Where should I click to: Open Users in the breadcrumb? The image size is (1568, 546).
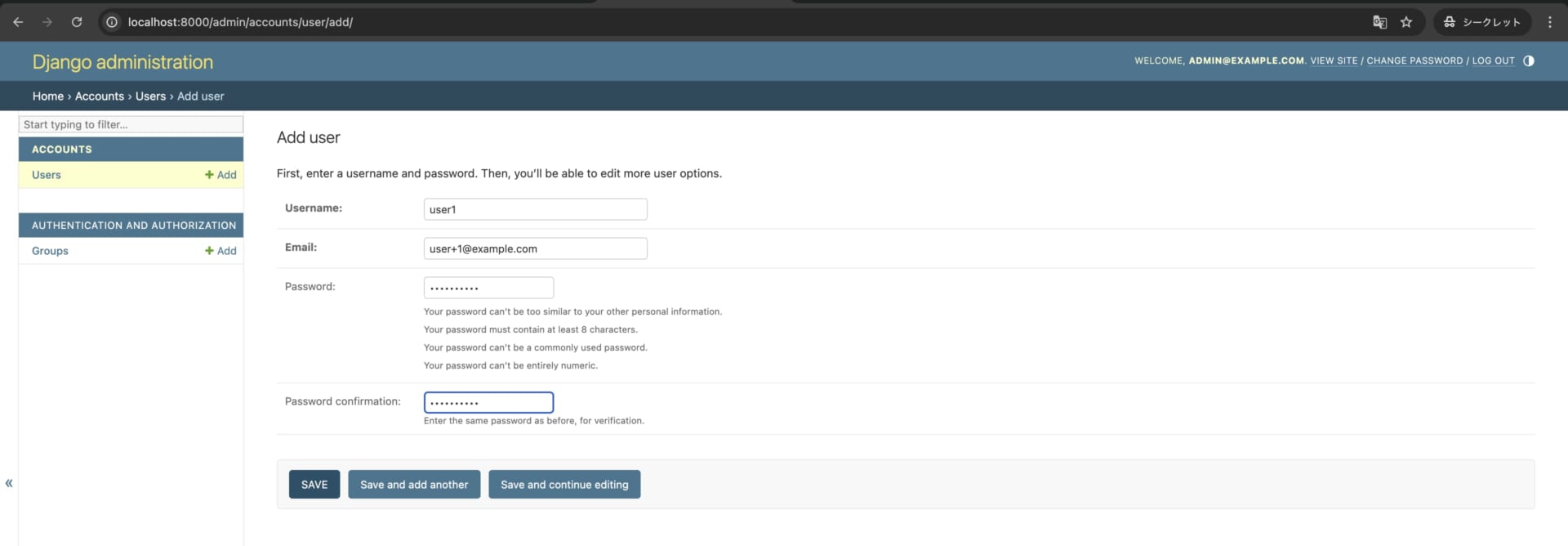pos(150,96)
